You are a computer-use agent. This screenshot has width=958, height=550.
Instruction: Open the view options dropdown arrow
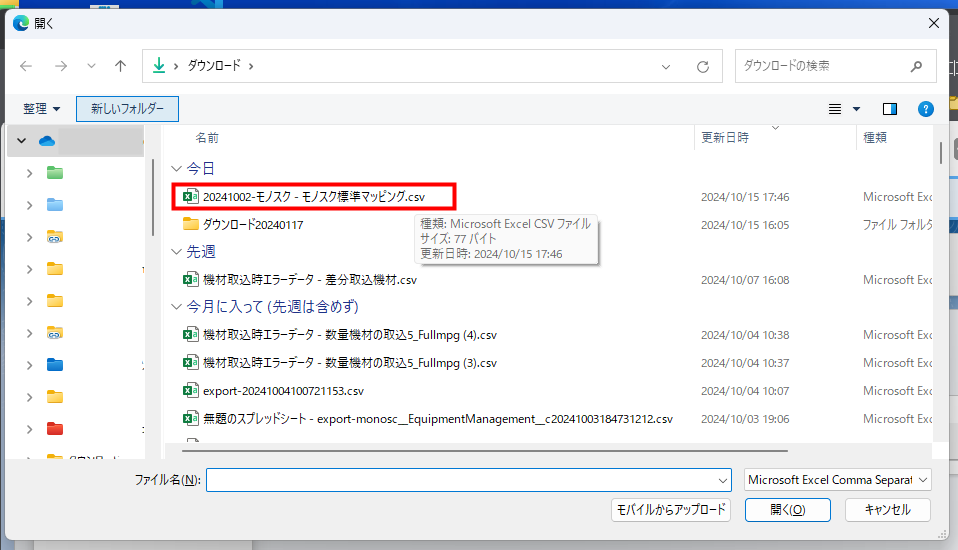pos(856,108)
